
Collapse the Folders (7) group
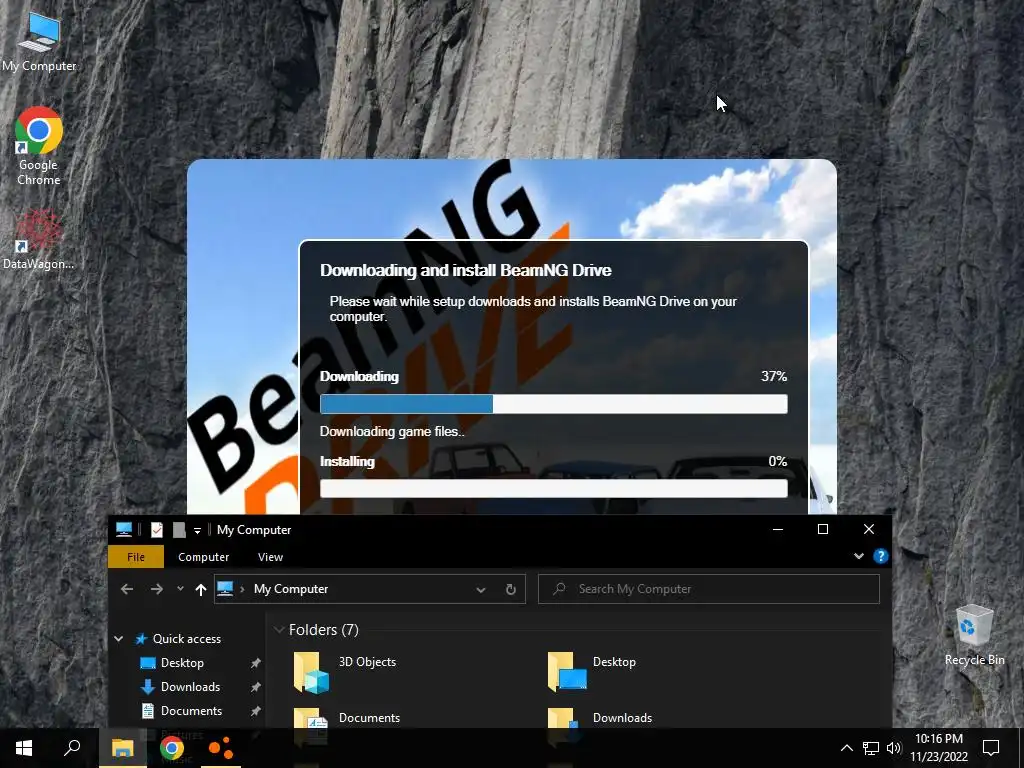pyautogui.click(x=280, y=630)
